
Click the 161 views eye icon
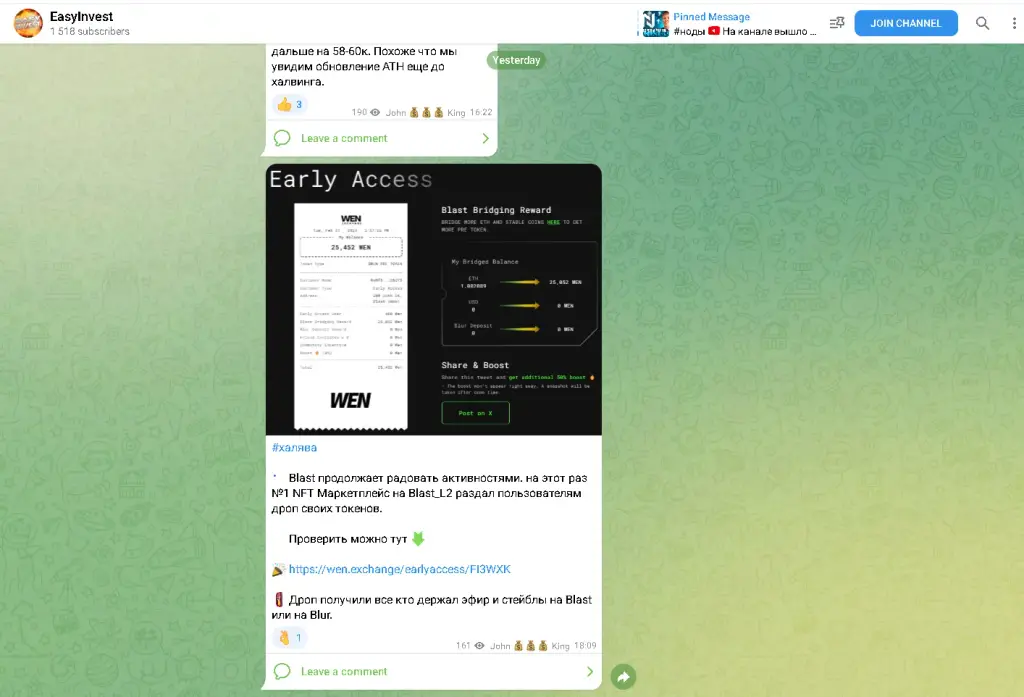coord(479,645)
